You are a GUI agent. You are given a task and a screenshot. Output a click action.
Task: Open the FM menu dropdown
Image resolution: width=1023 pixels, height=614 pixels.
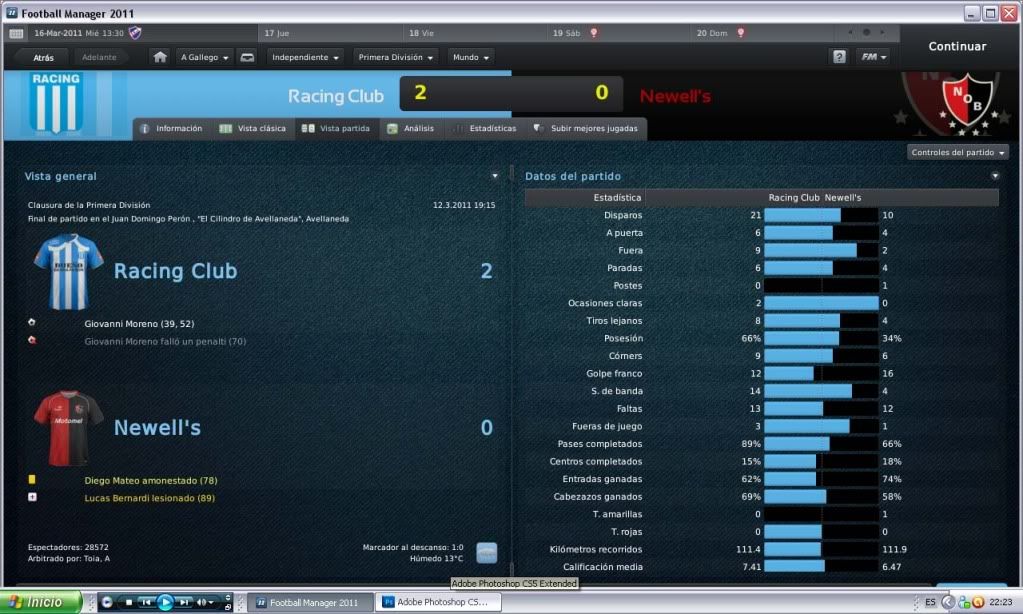point(873,57)
